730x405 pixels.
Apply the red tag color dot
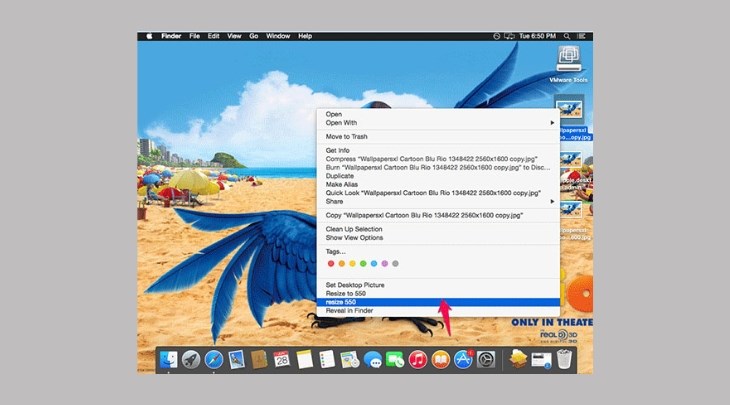click(330, 263)
